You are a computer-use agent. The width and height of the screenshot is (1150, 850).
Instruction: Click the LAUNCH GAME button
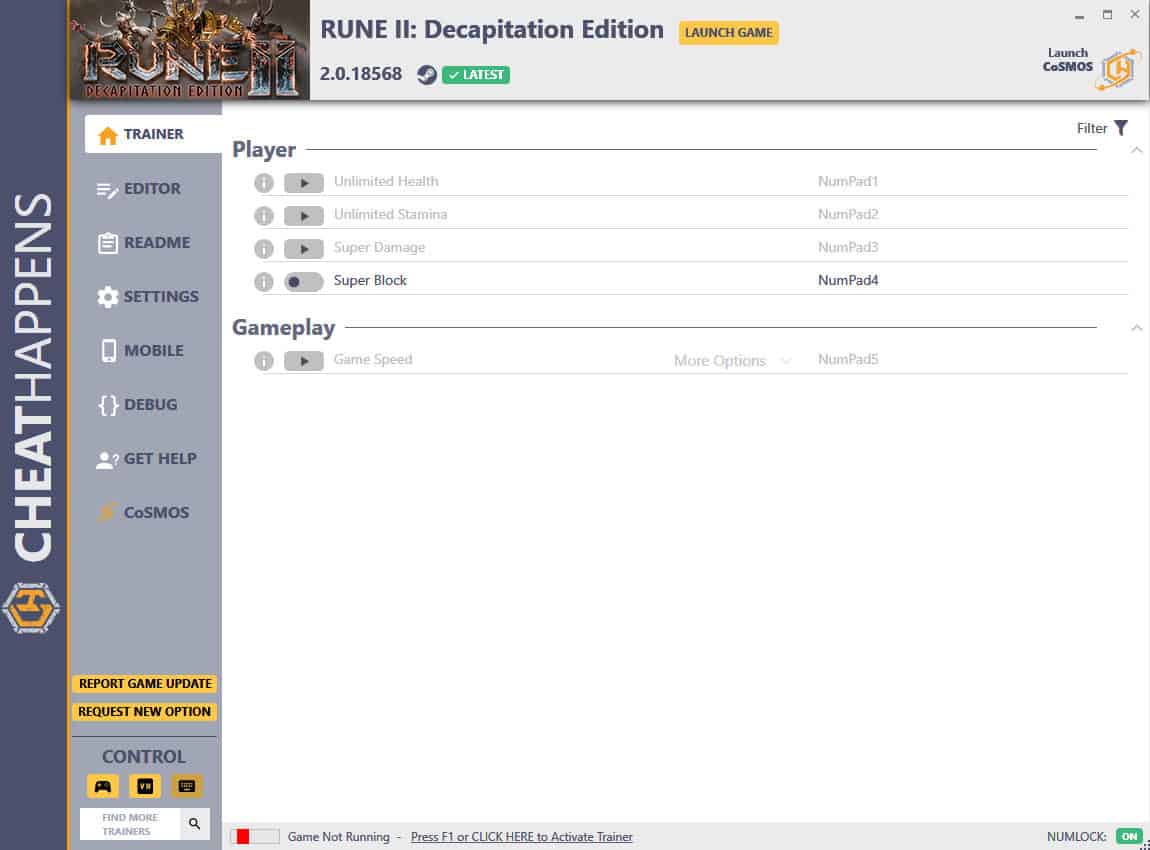tap(728, 33)
